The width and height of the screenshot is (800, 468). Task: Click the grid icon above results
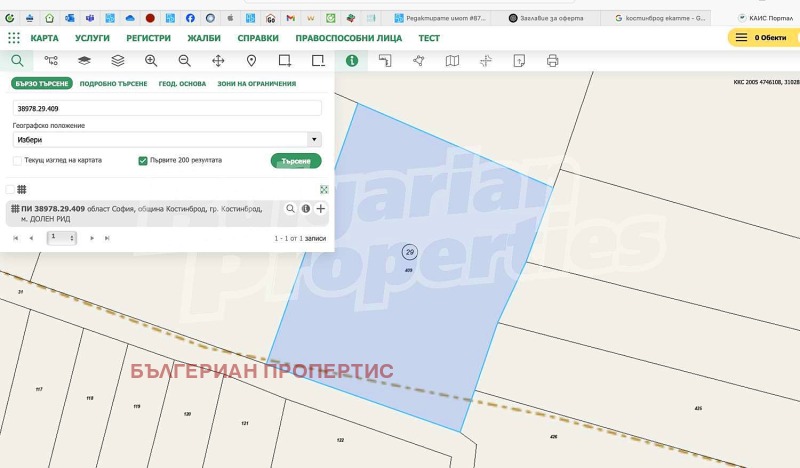pyautogui.click(x=21, y=189)
